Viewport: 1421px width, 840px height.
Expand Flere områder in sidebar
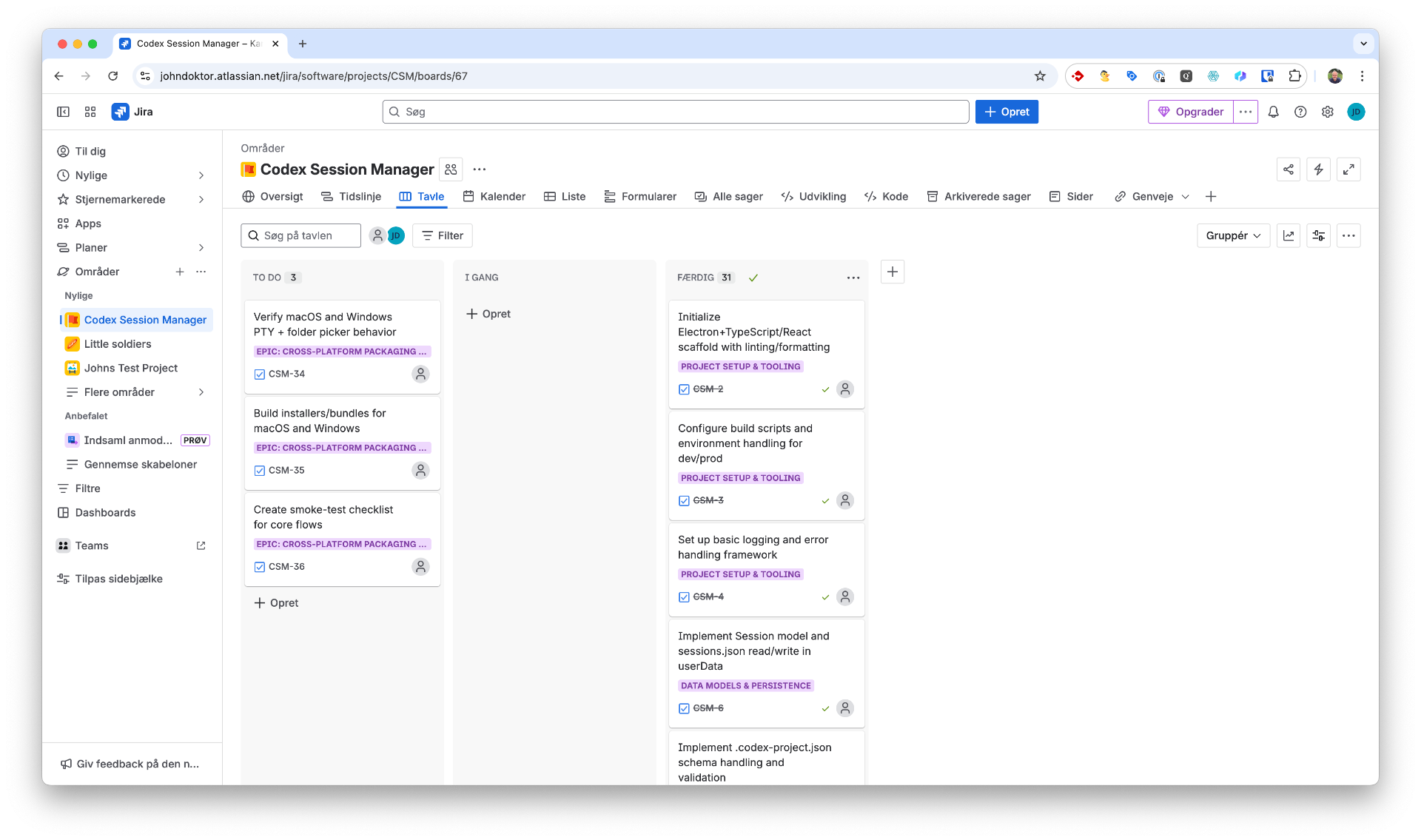pyautogui.click(x=201, y=392)
